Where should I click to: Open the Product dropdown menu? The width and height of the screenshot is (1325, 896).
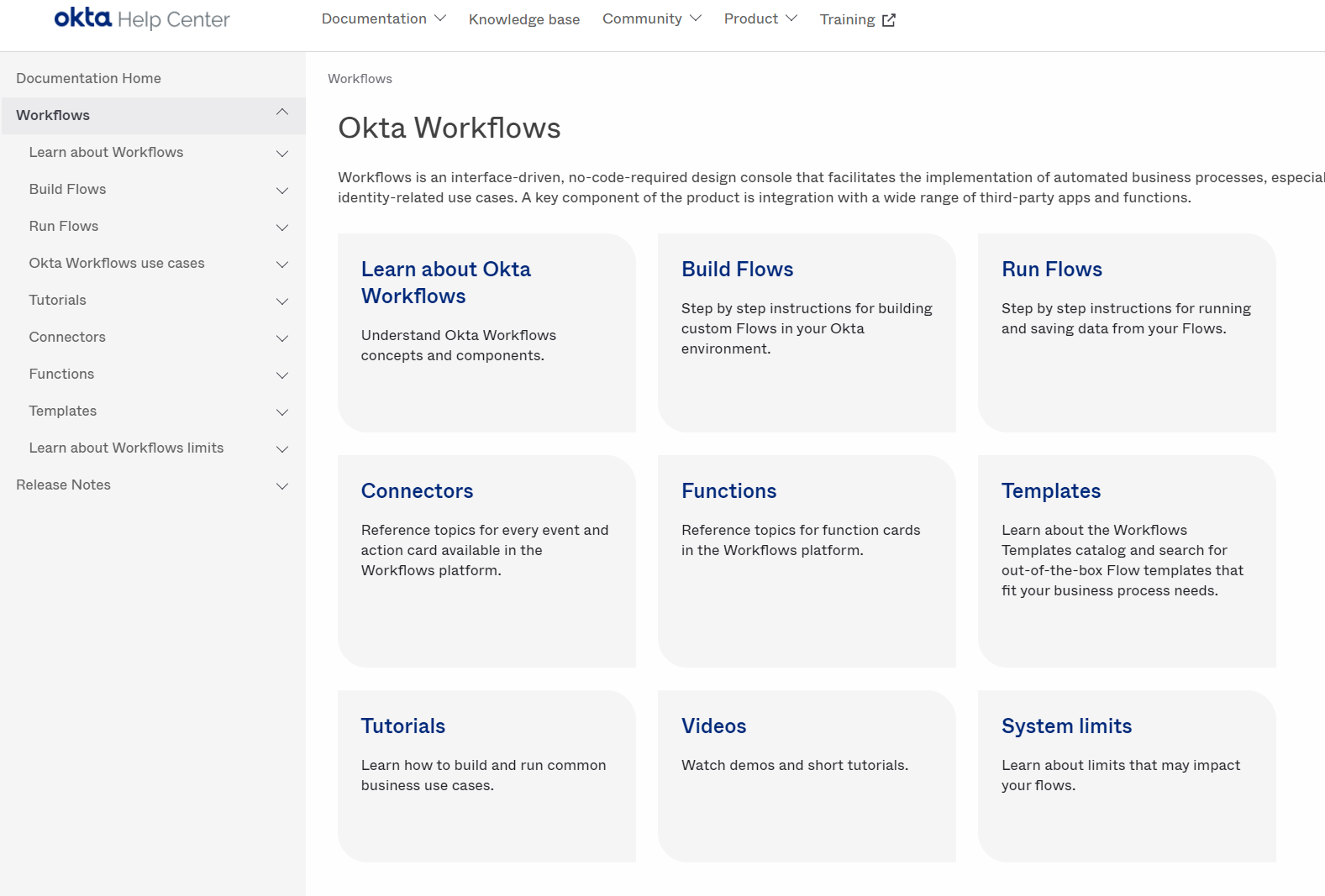click(x=760, y=18)
